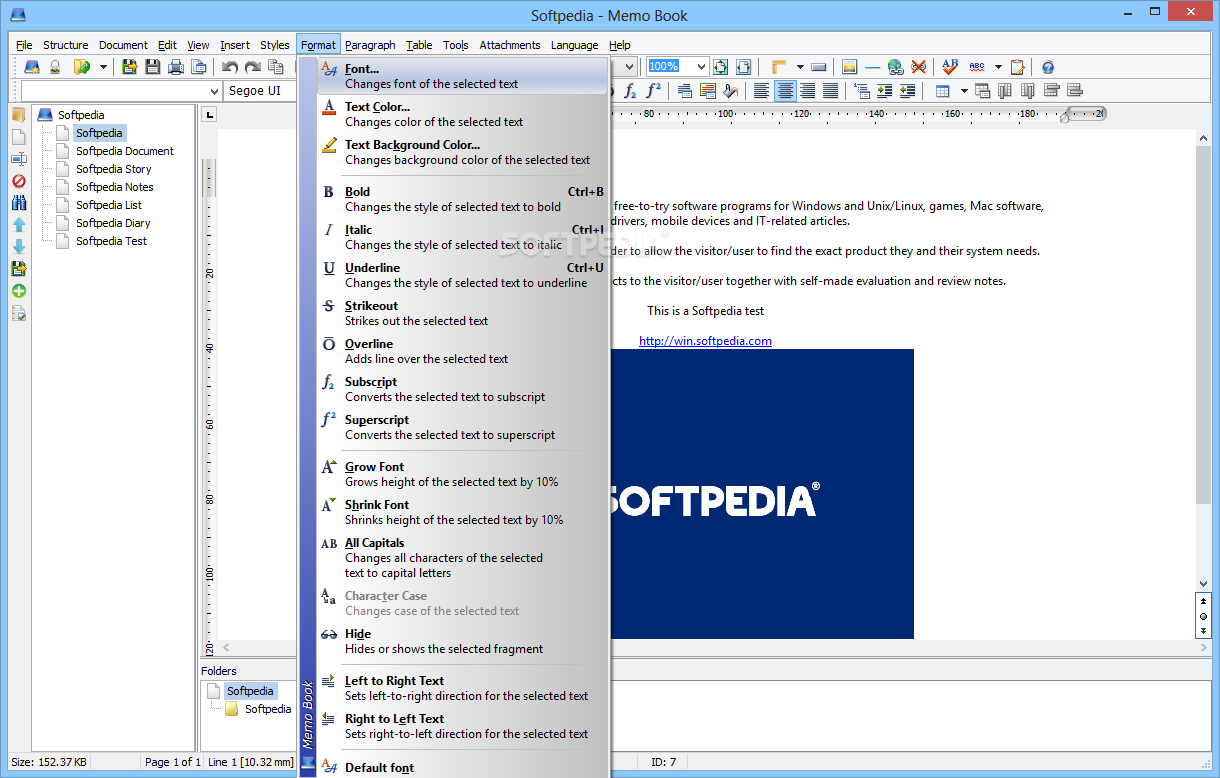Click the plain floppy disk save icon
This screenshot has width=1220, height=778.
[153, 67]
